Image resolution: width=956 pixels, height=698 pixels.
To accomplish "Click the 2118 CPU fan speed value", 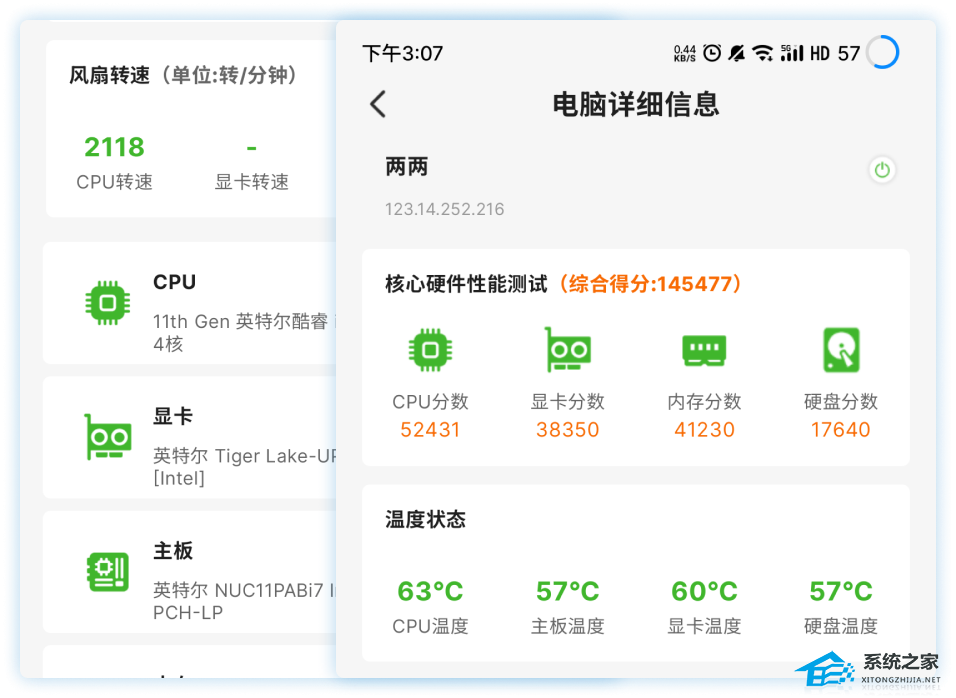I will (114, 147).
